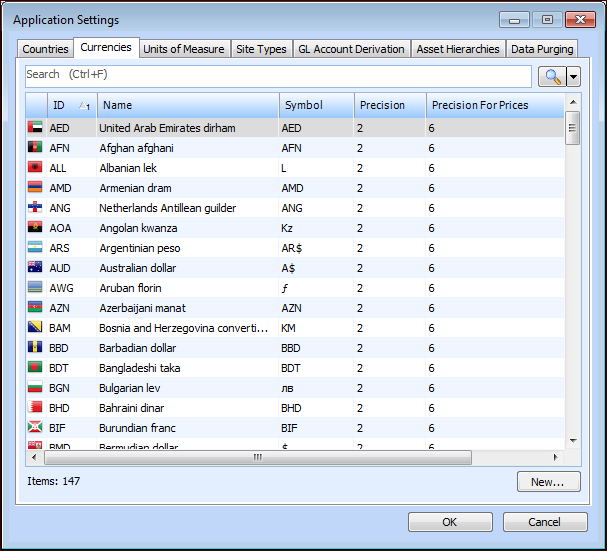Sort by the ID column header
The width and height of the screenshot is (607, 551).
point(70,105)
